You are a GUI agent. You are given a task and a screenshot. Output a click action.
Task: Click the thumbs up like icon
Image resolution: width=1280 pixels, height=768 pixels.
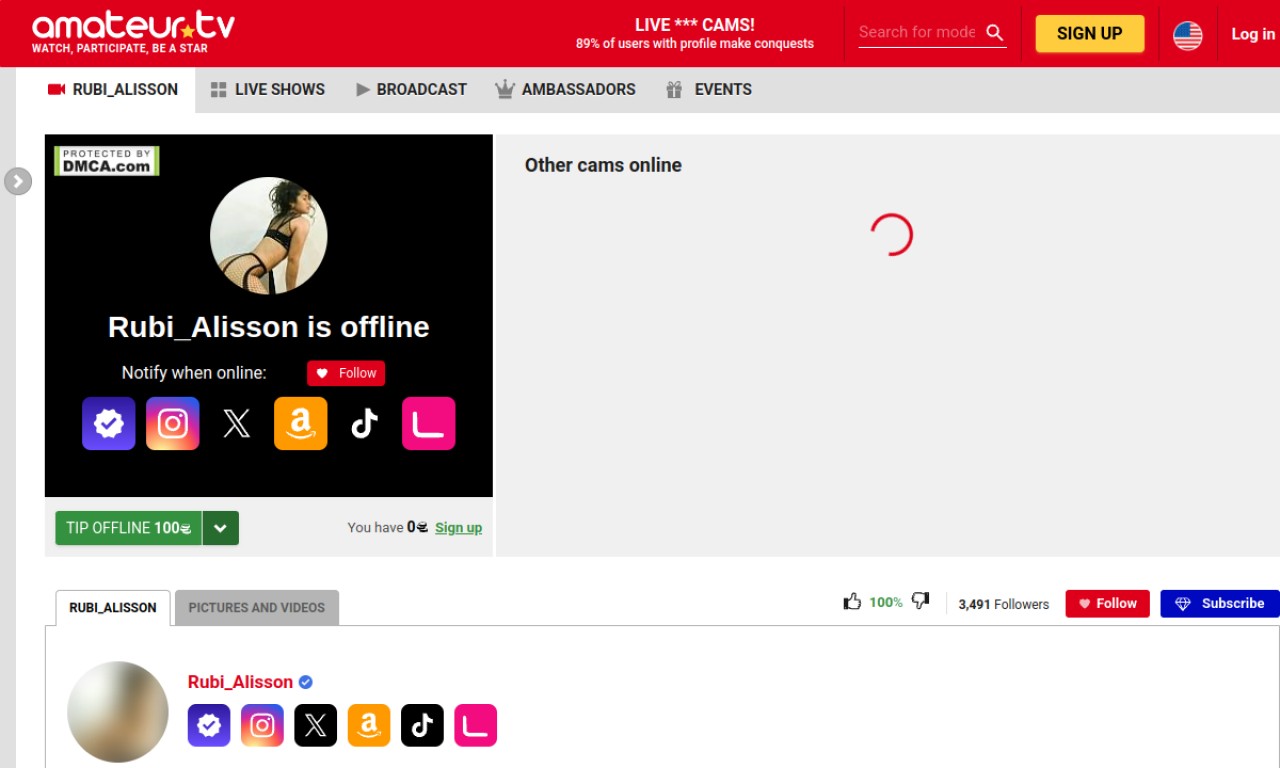852,602
